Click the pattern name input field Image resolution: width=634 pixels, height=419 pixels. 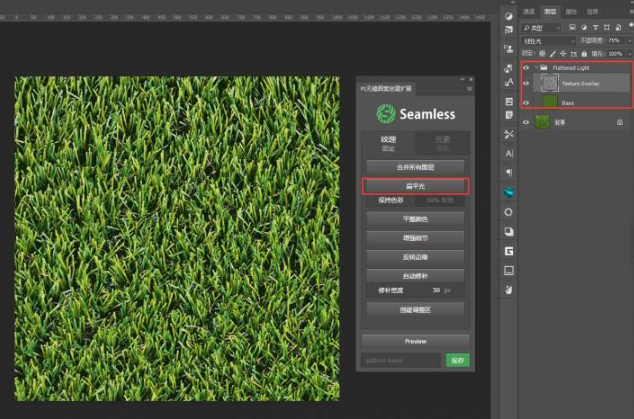tap(400, 360)
